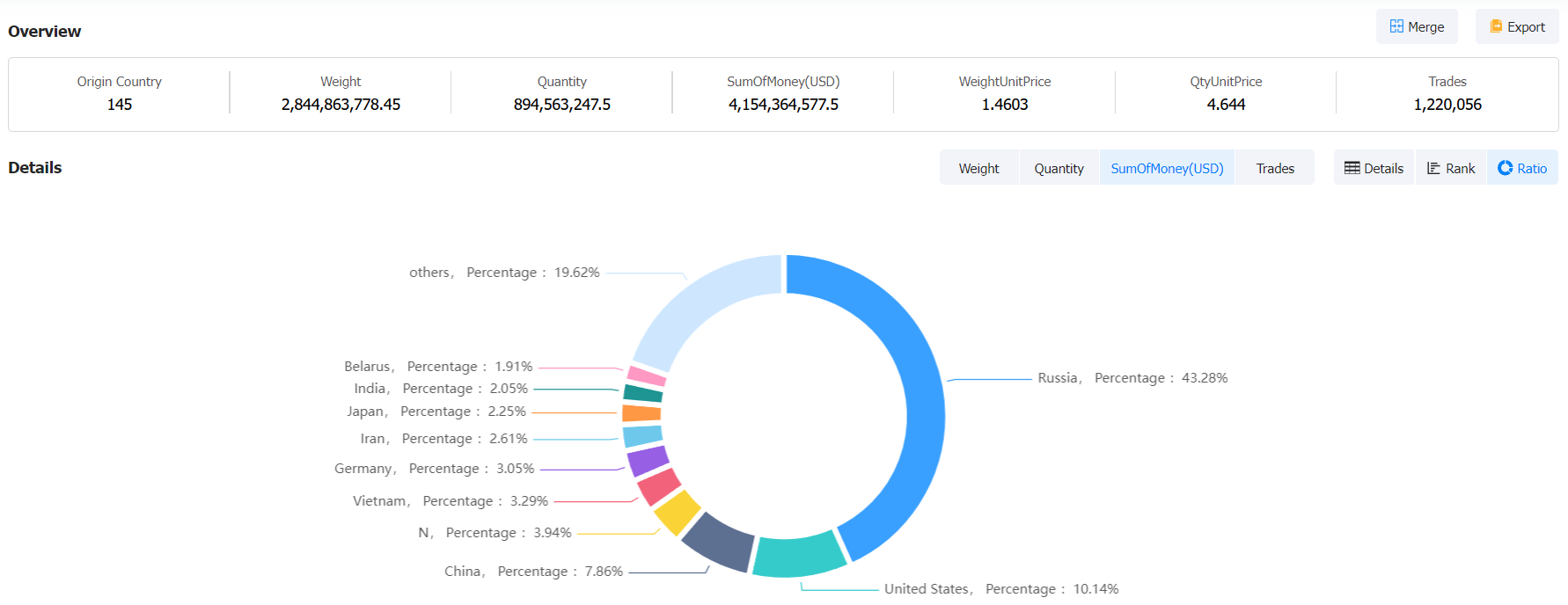Viewport: 1568px width, 605px height.
Task: Click the Belarus percentage label
Action: pos(438,367)
